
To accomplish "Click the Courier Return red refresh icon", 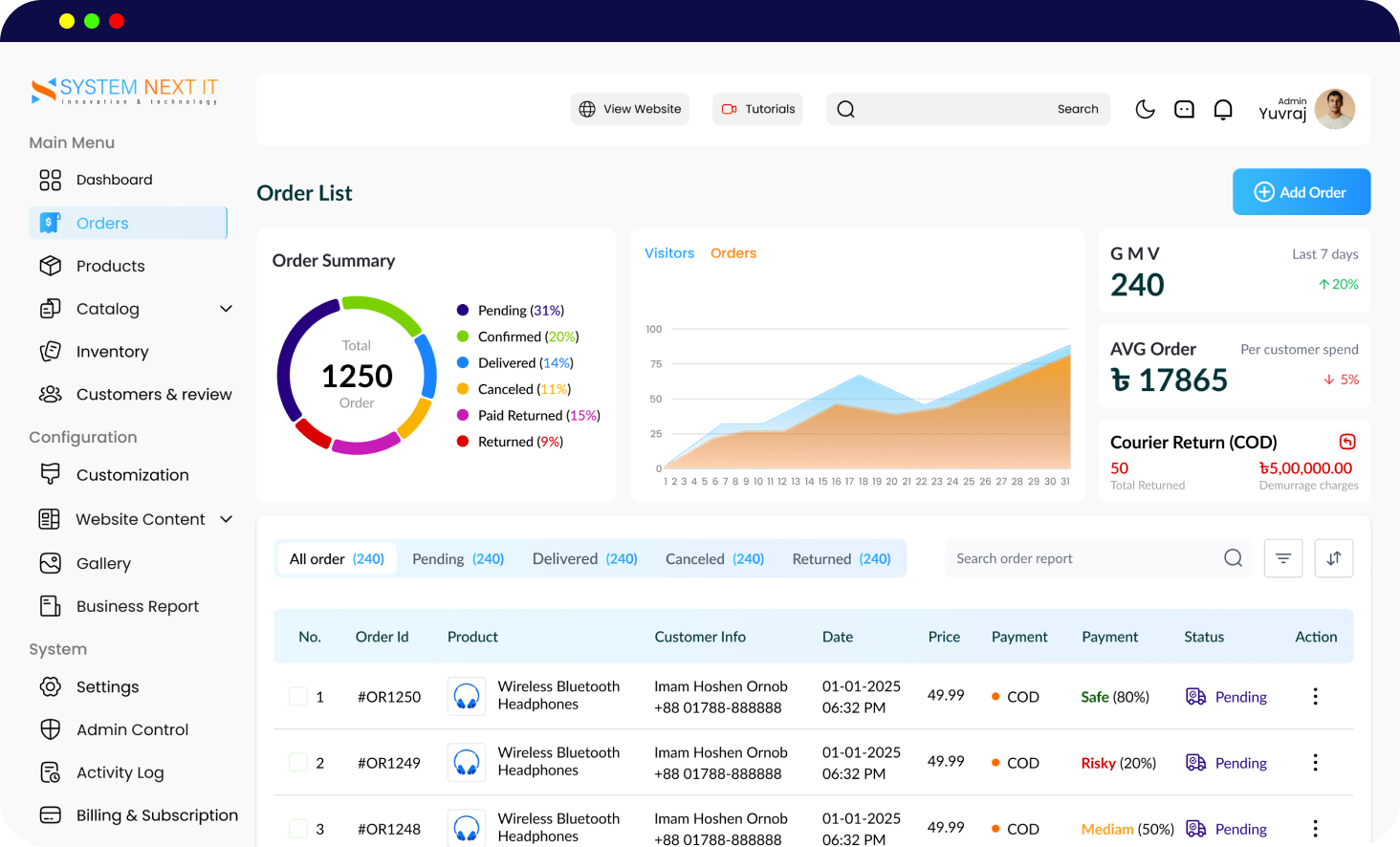I will 1347,442.
